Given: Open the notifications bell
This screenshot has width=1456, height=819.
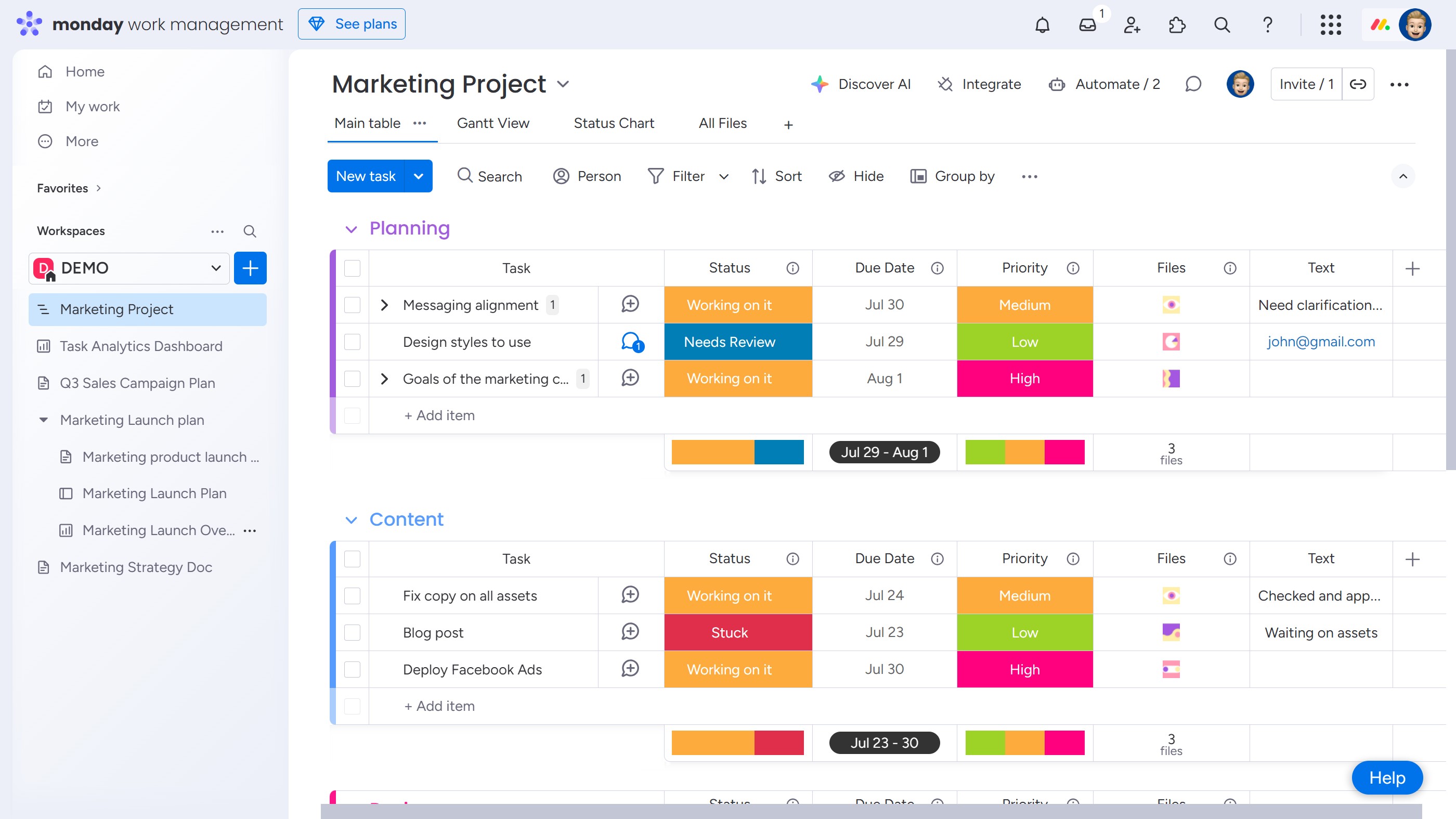Looking at the screenshot, I should [x=1042, y=25].
